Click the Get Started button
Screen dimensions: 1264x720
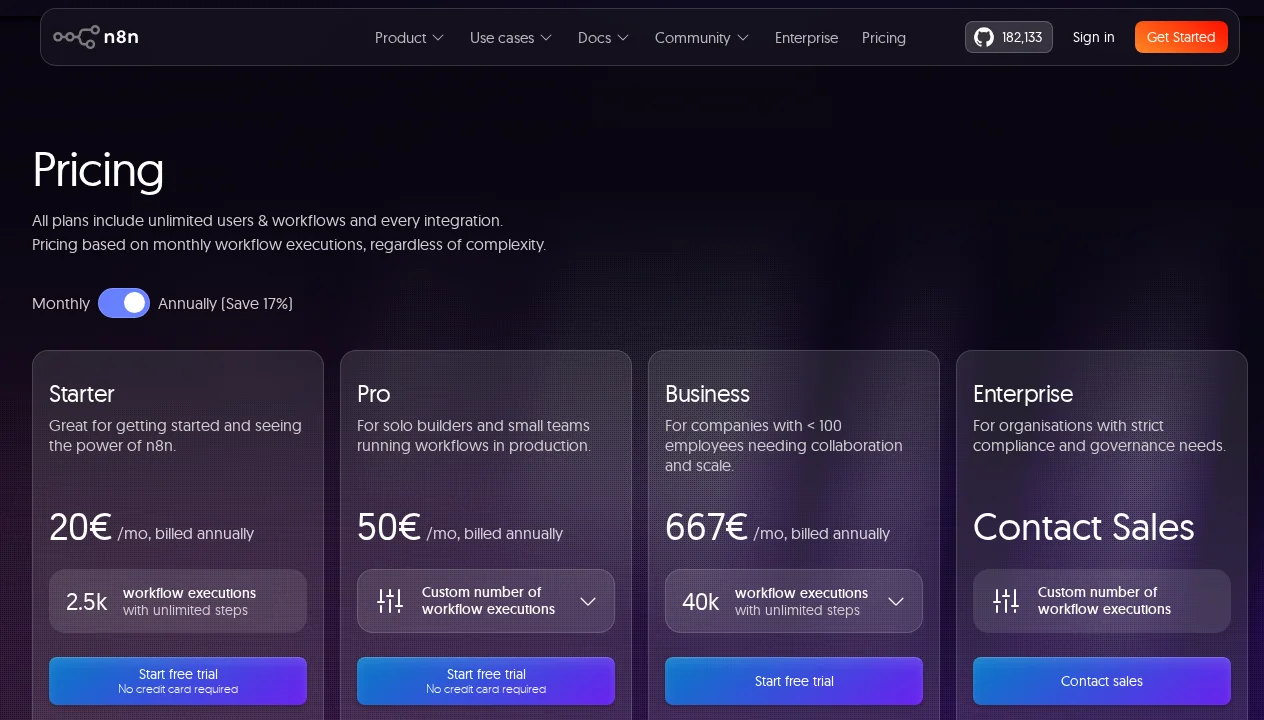click(x=1181, y=37)
